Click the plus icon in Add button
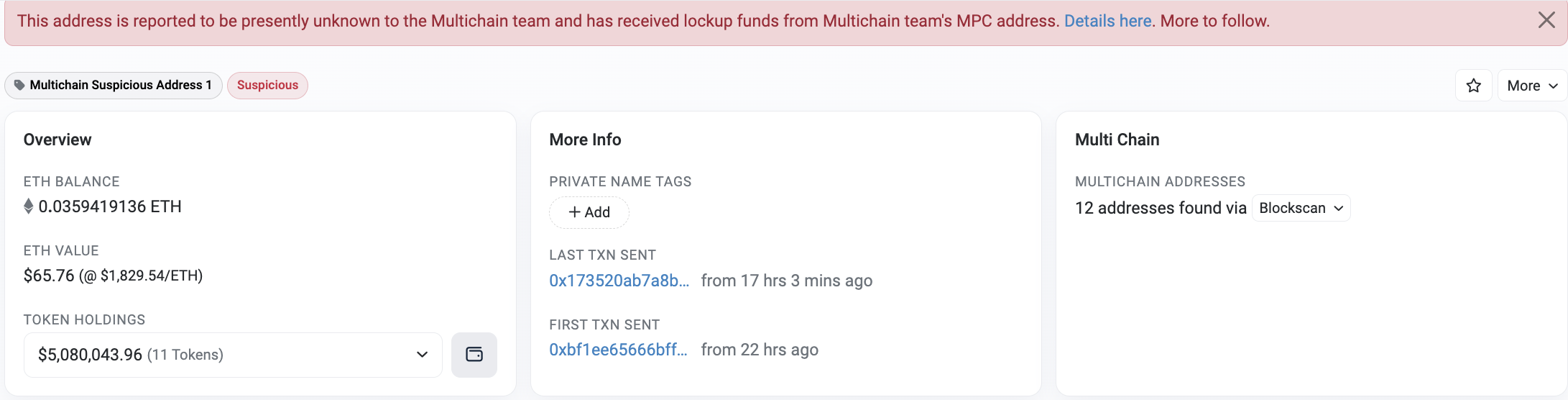Screen dimensions: 1568x400 coord(574,212)
